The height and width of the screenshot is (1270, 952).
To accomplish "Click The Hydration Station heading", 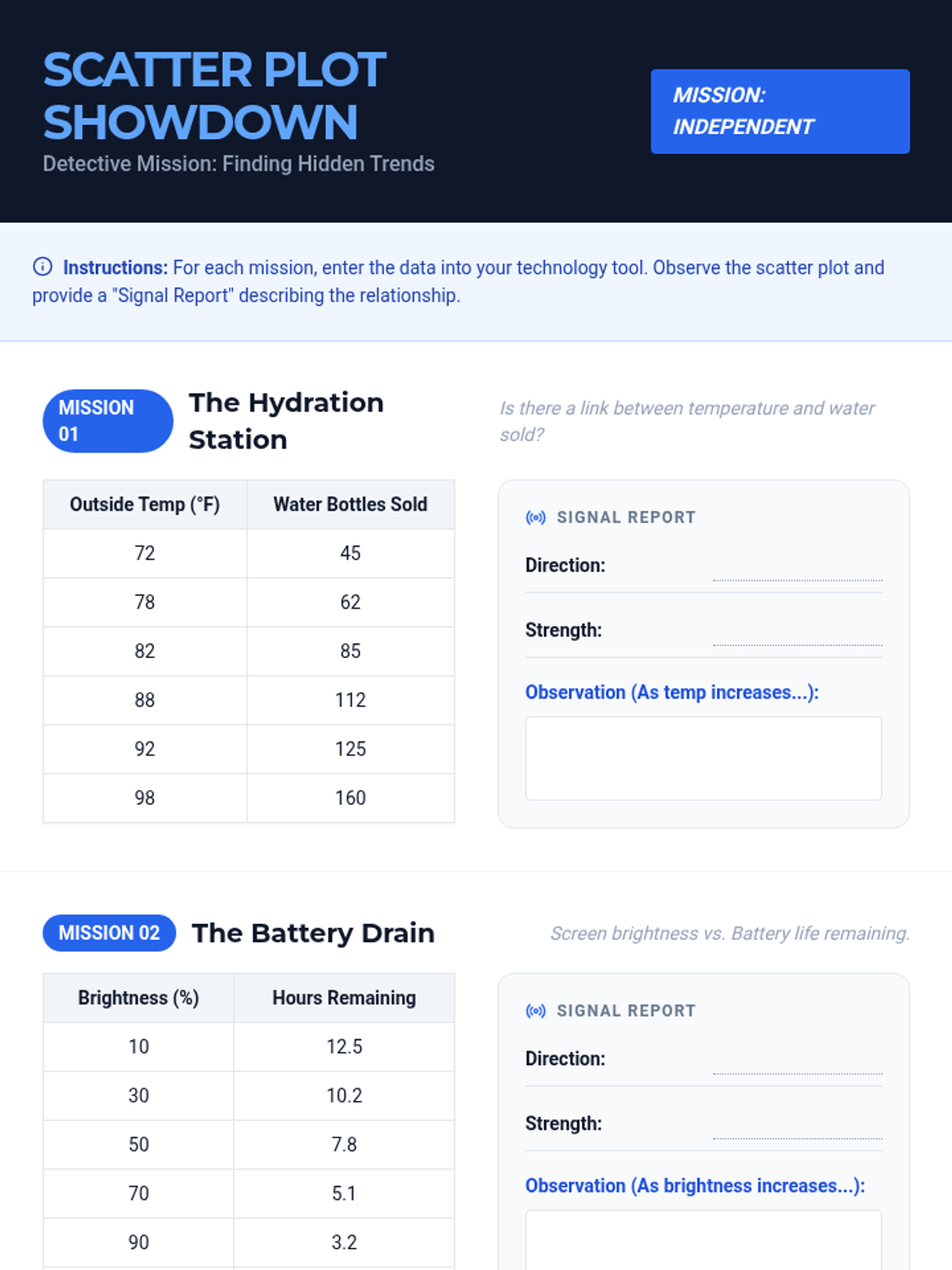I will tap(286, 421).
